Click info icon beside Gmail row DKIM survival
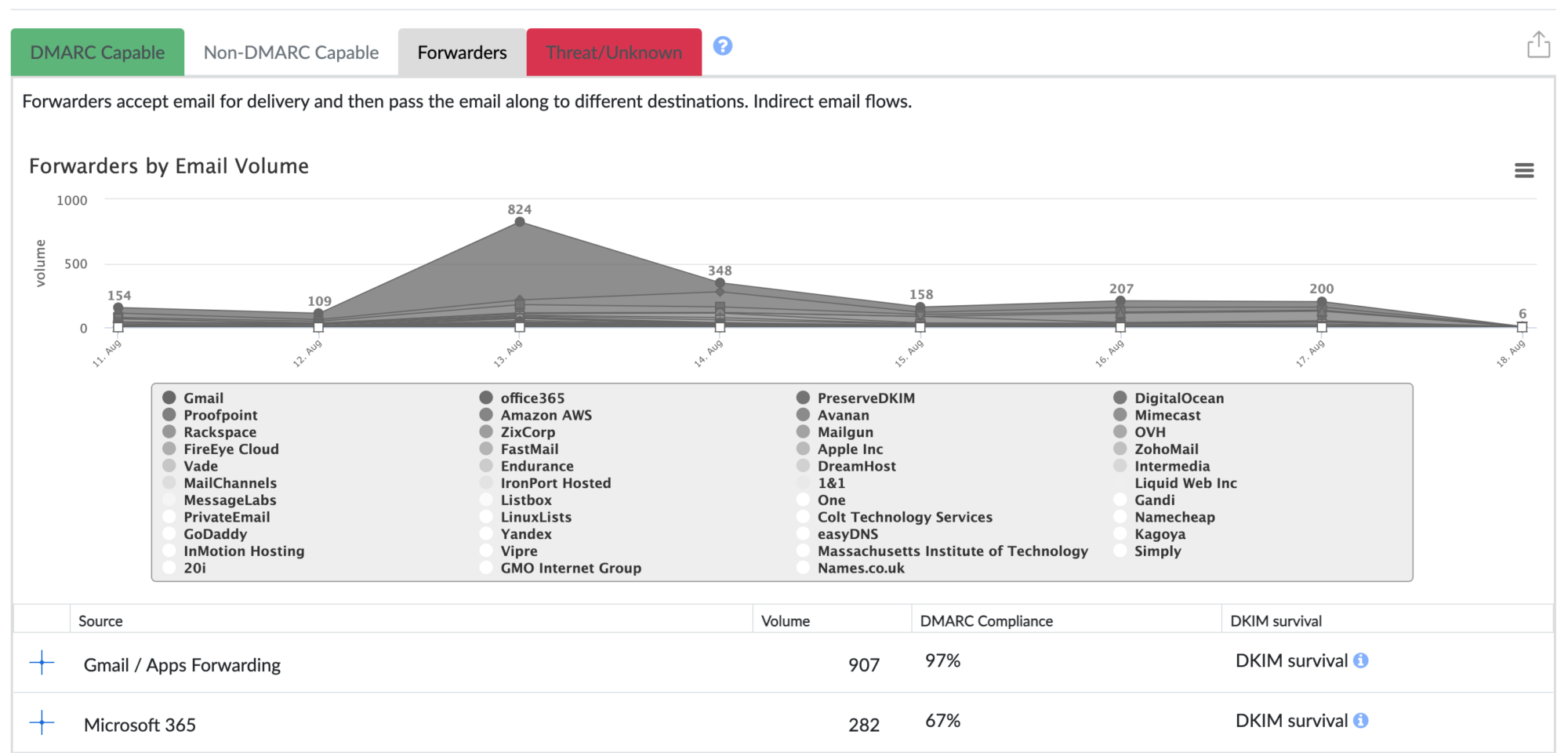The image size is (1568, 753). pyautogui.click(x=1361, y=660)
